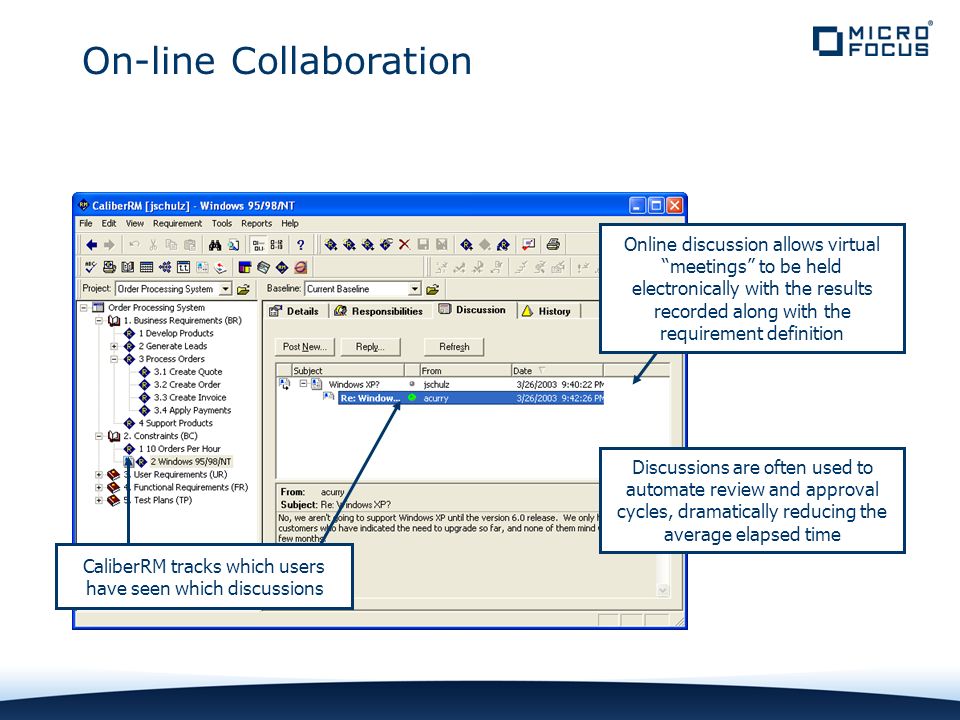Image resolution: width=960 pixels, height=720 pixels.
Task: Select the Discussion tab
Action: 473,310
